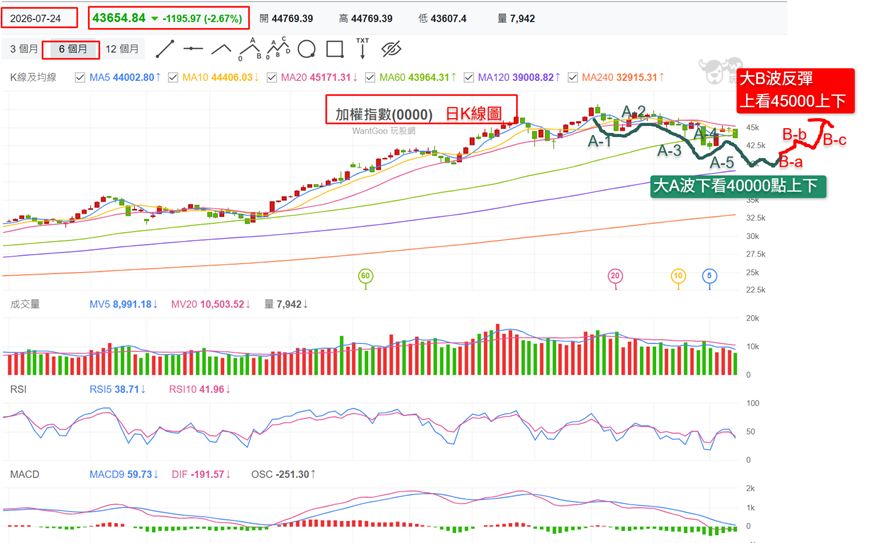The image size is (870, 543).
Task: Click the 大B波反彈 red annotation label
Action: [x=776, y=79]
